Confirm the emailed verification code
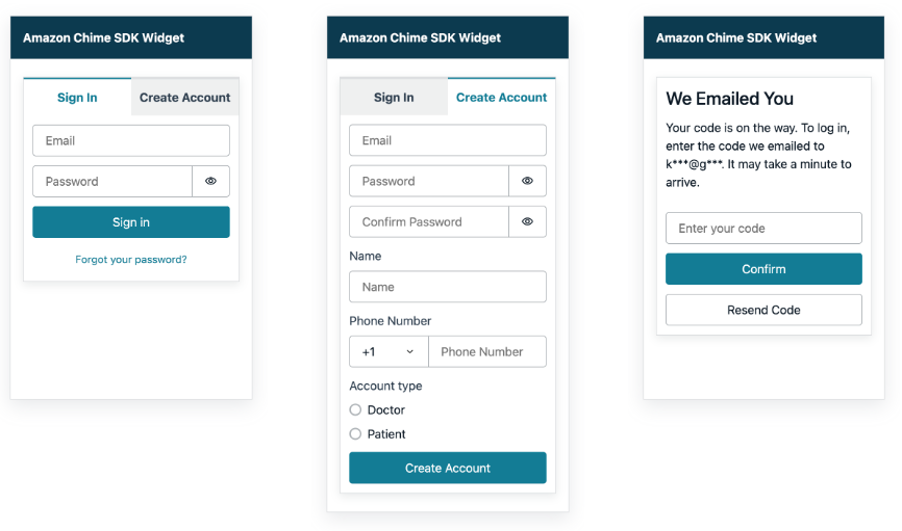Image resolution: width=902 pixels, height=531 pixels. [x=764, y=269]
